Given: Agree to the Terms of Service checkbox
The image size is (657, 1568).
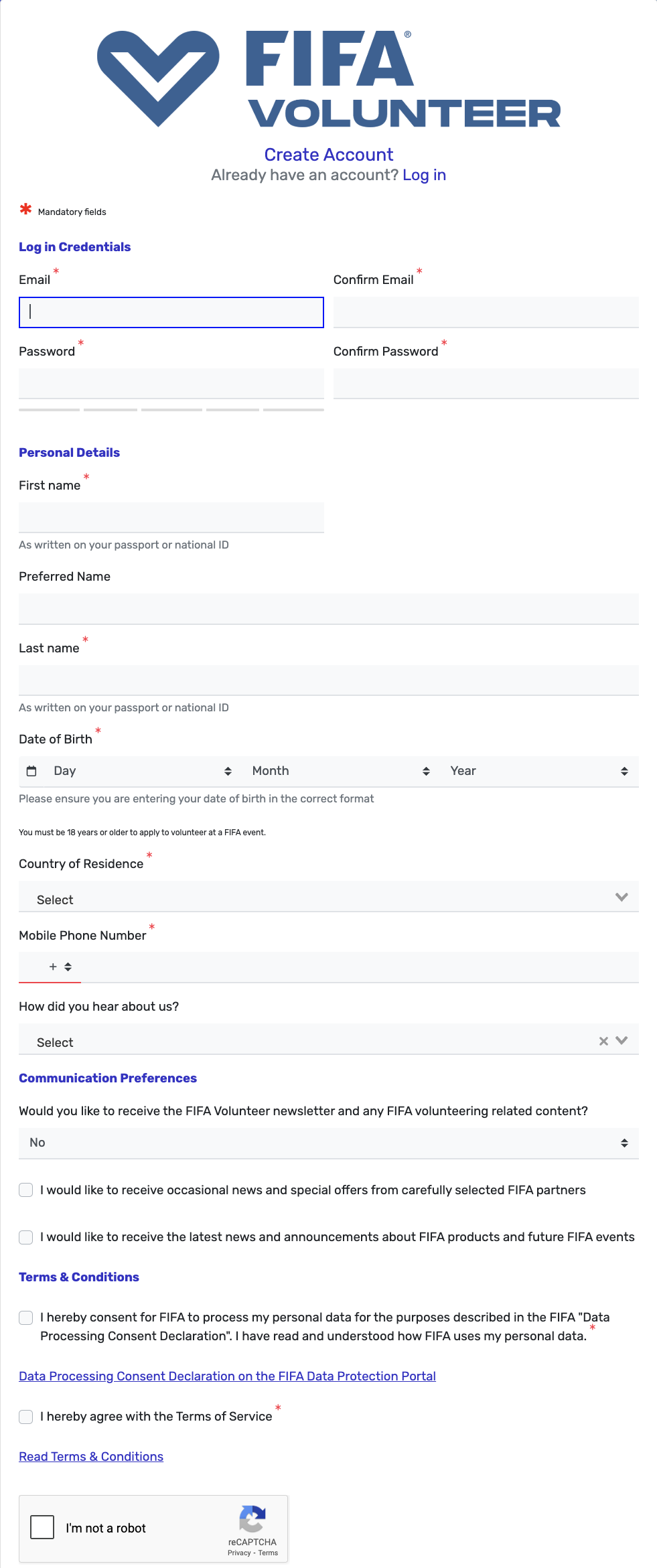Looking at the screenshot, I should 26,1417.
